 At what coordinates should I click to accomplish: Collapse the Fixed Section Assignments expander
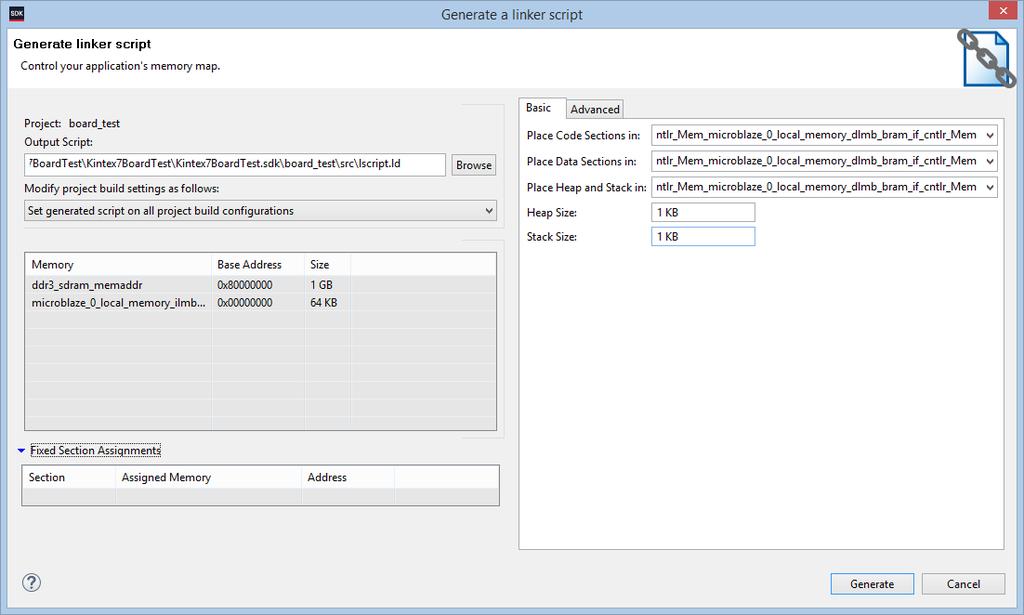click(22, 450)
